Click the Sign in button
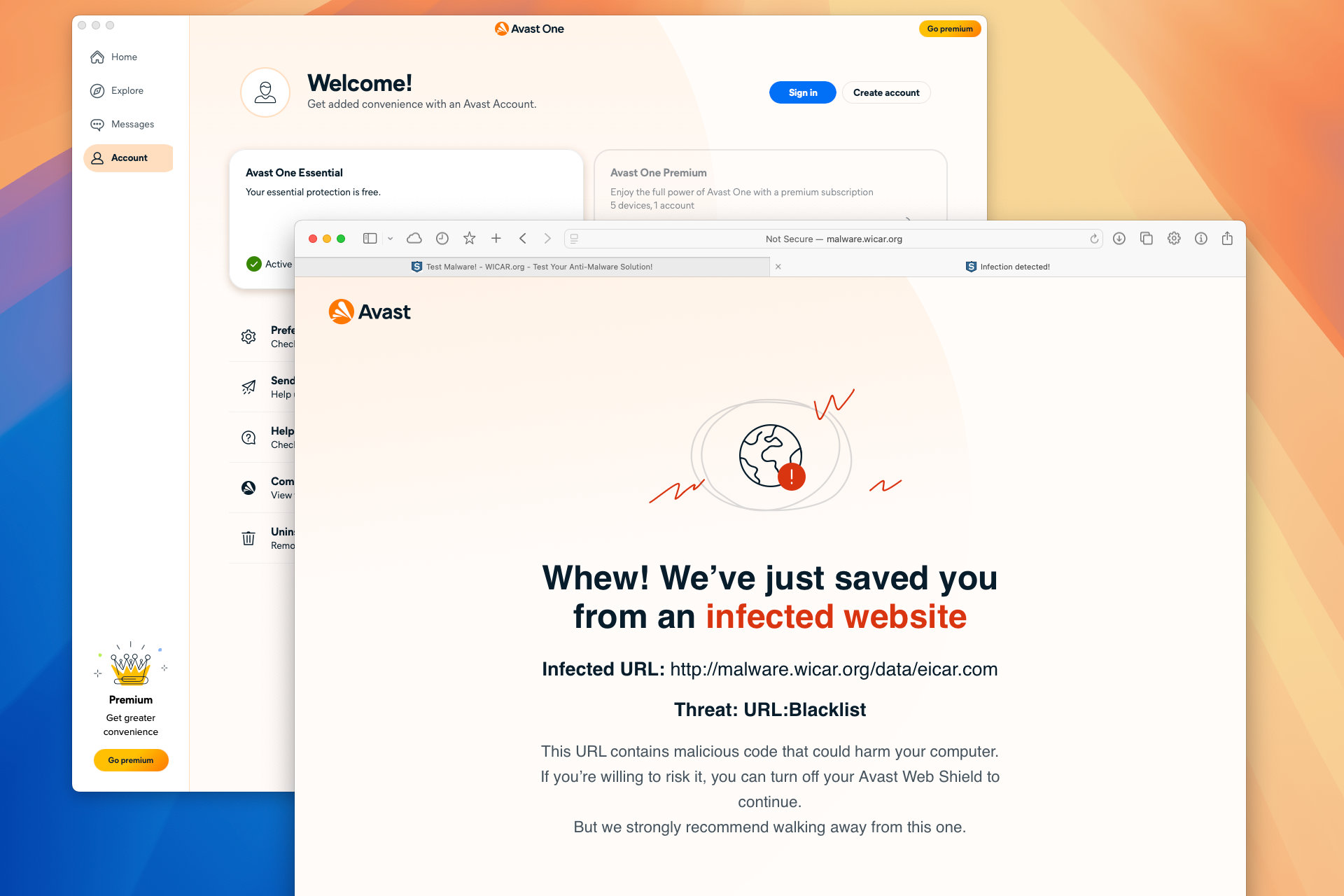This screenshot has width=1344, height=896. (x=801, y=92)
